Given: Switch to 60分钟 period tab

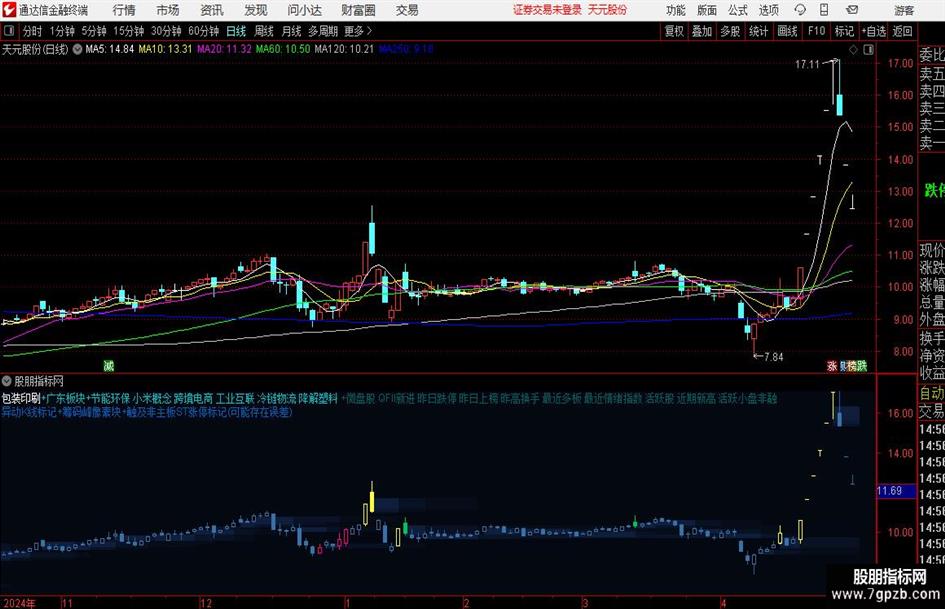Looking at the screenshot, I should (x=204, y=31).
